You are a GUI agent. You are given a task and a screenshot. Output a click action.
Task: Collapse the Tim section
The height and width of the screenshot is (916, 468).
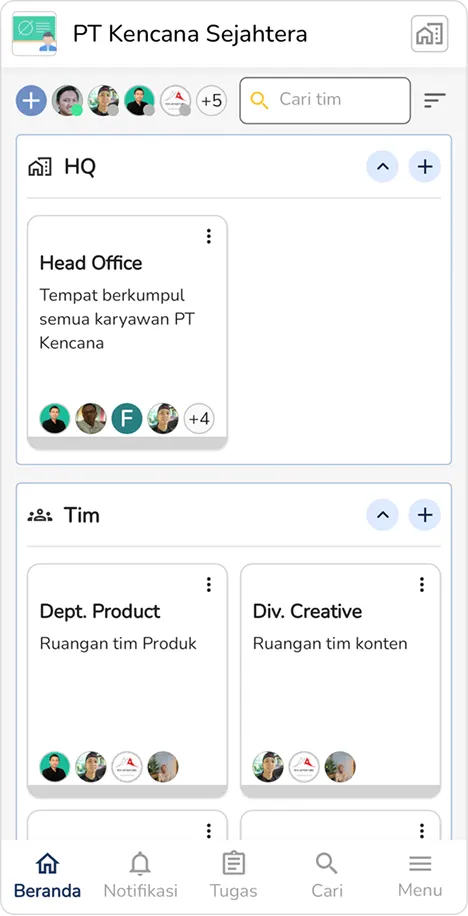point(383,515)
